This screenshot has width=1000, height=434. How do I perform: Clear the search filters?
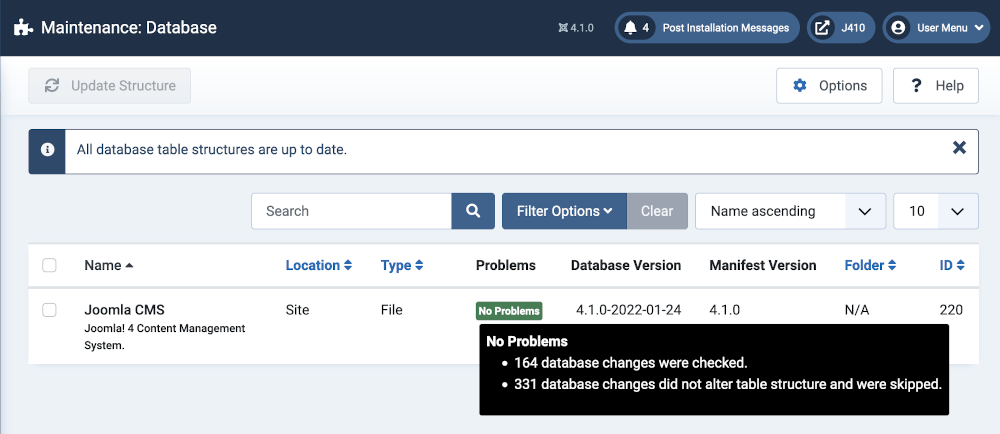[x=657, y=211]
